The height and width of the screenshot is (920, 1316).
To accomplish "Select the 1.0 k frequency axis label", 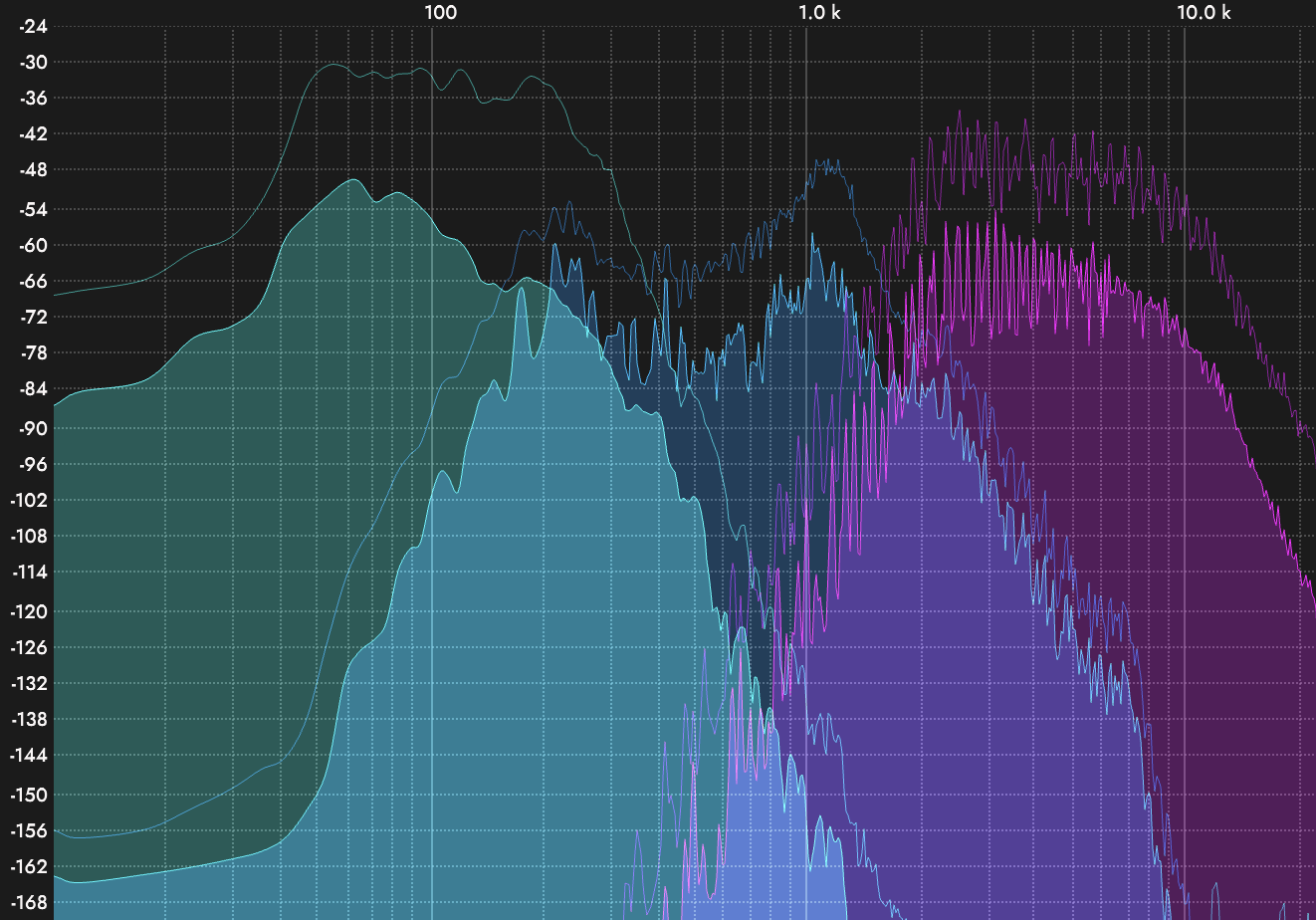I will pos(820,12).
